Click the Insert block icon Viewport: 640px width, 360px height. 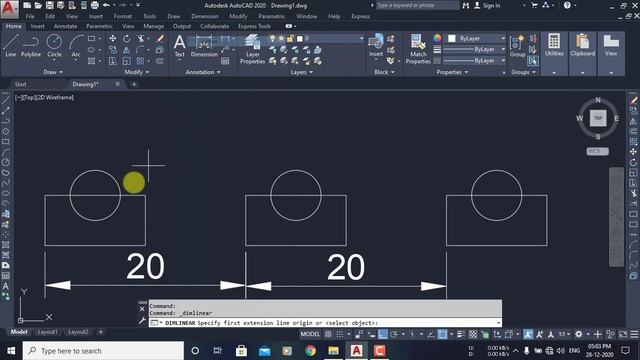[x=376, y=45]
